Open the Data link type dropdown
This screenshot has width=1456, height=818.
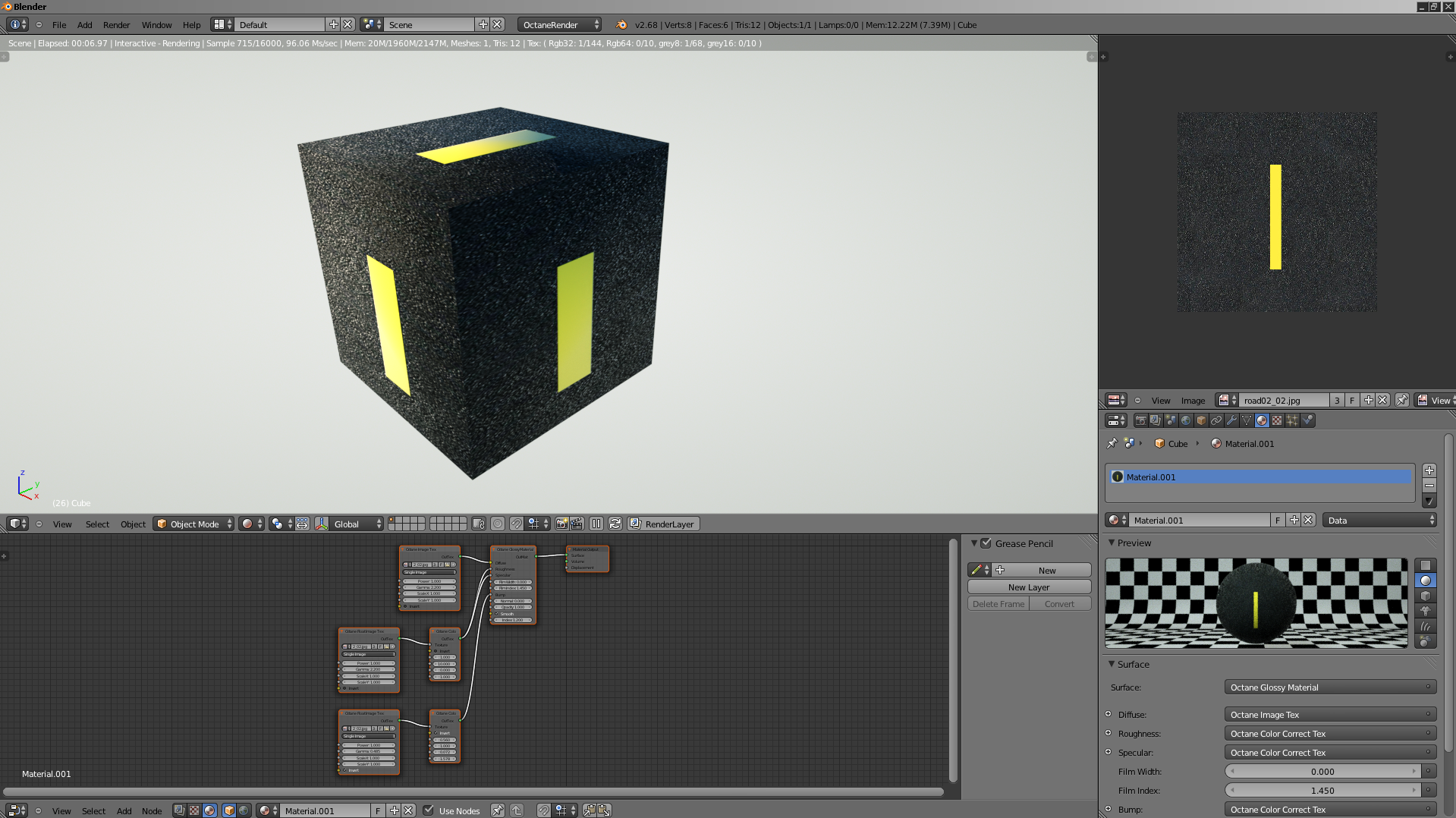point(1380,520)
